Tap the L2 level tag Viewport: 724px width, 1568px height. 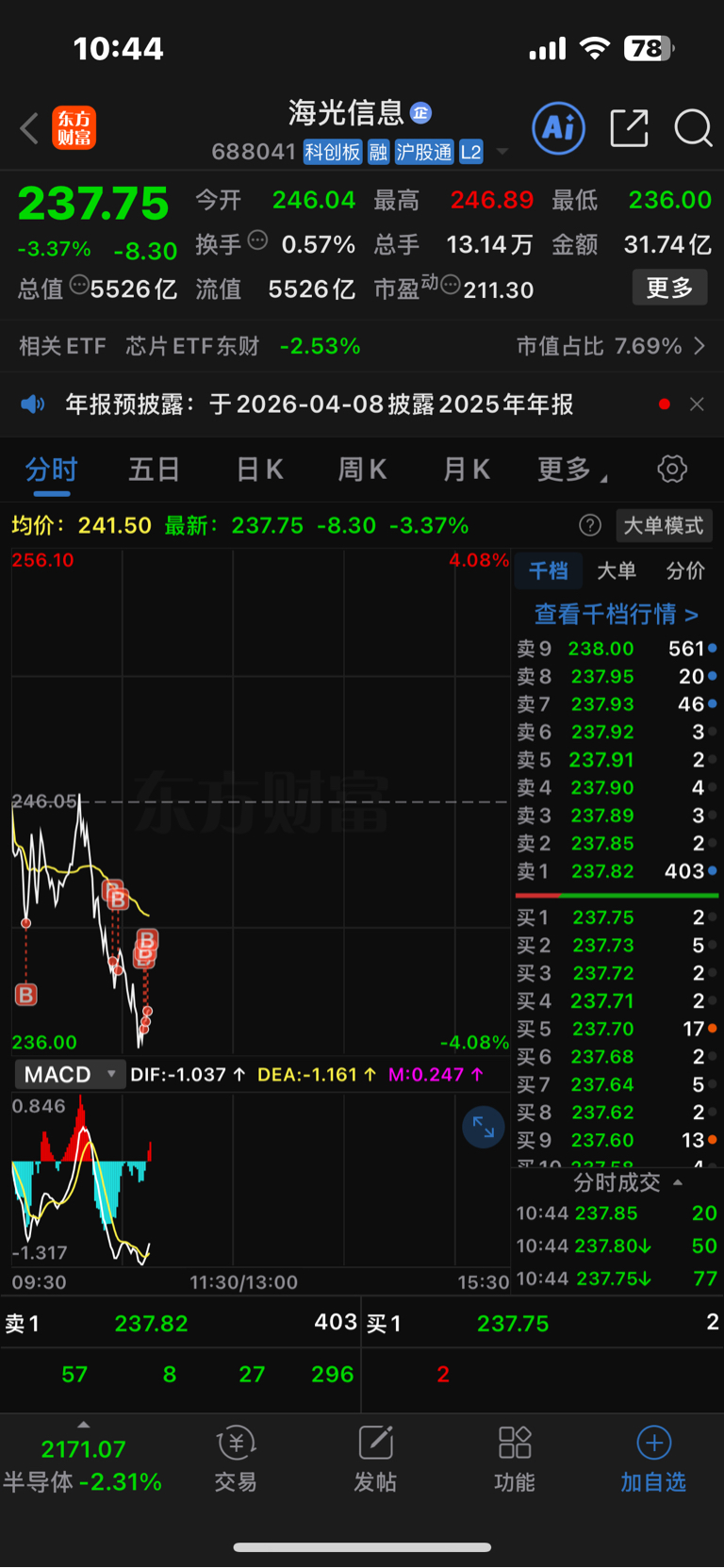pos(471,152)
